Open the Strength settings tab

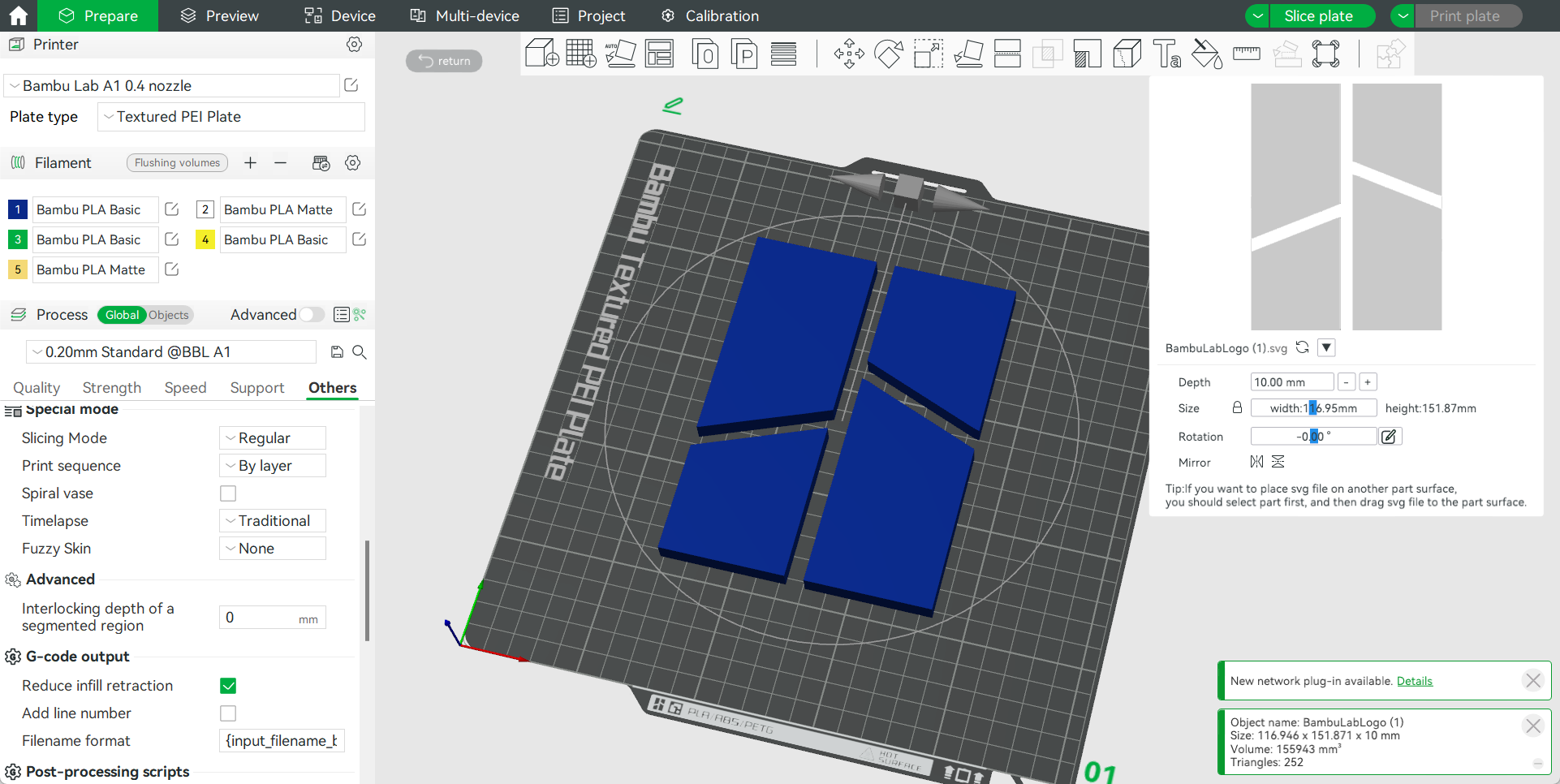pos(112,388)
